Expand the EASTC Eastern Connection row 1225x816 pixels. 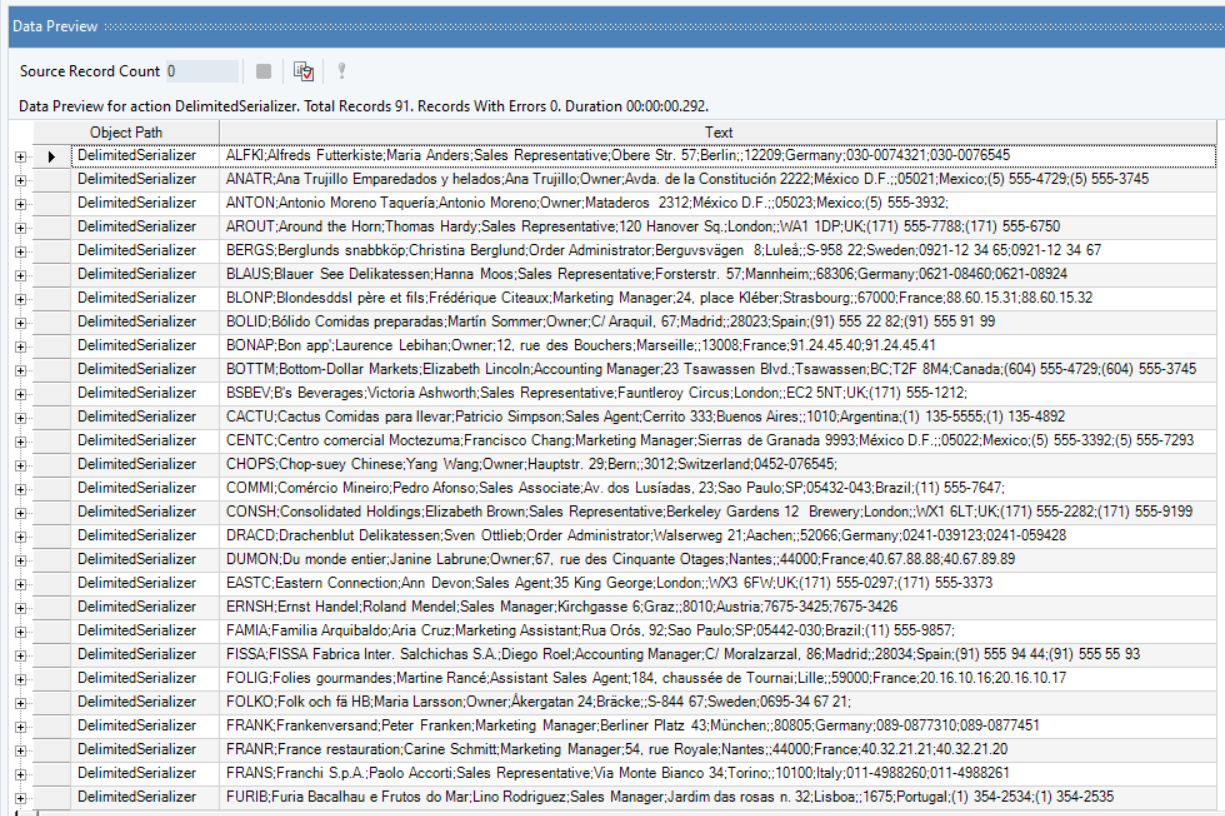point(20,583)
